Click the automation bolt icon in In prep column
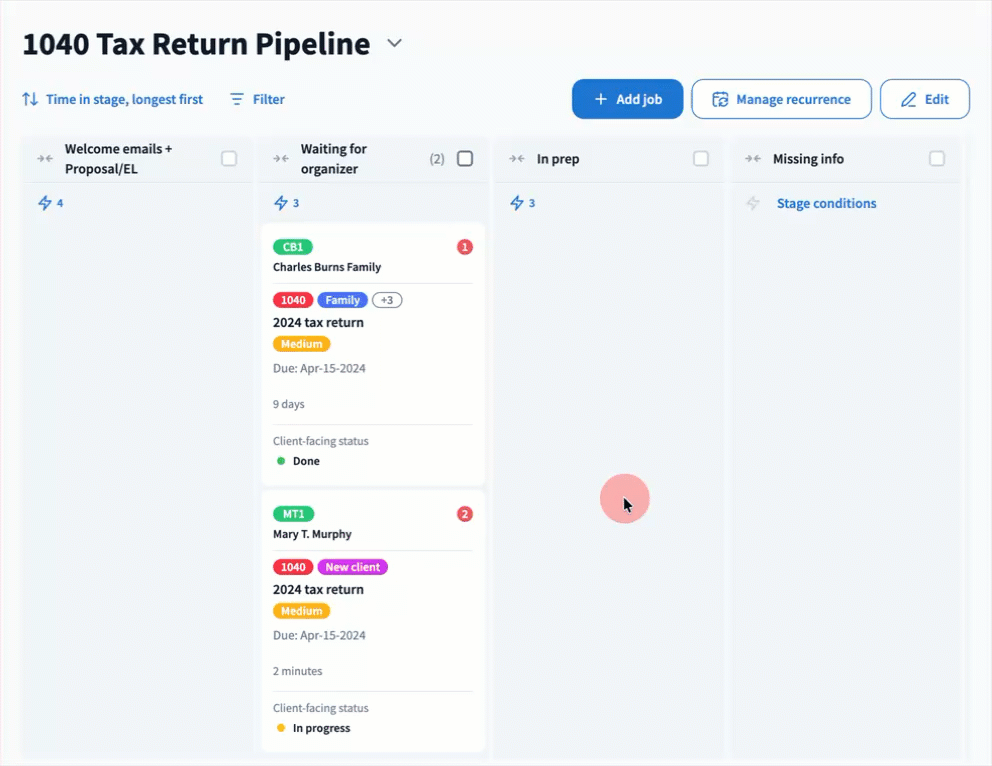The width and height of the screenshot is (992, 766). 517,203
